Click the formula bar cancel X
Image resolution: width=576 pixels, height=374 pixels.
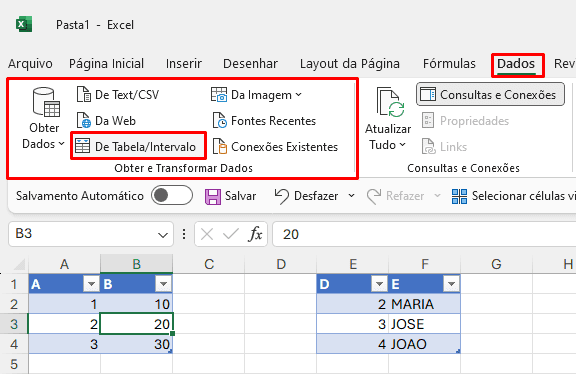tap(207, 234)
